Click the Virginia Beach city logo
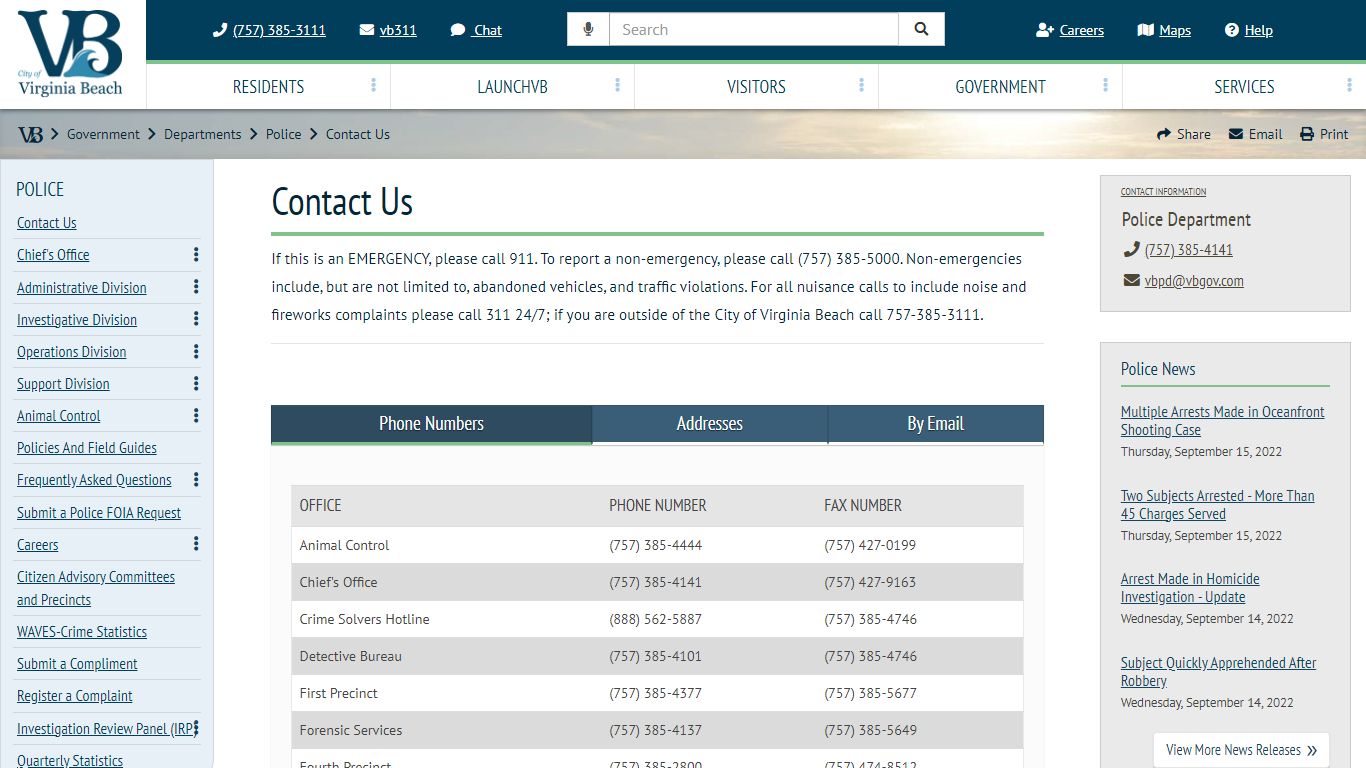 tap(70, 53)
